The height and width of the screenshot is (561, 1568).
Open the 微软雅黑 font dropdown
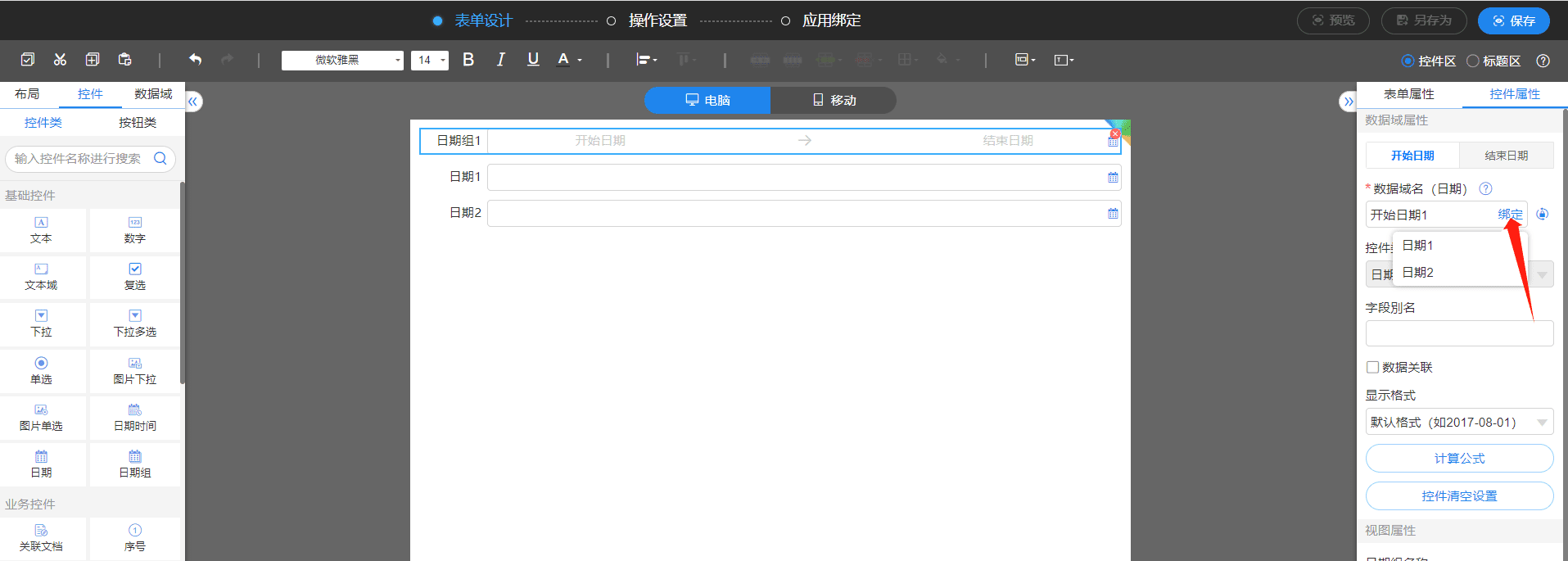[342, 60]
